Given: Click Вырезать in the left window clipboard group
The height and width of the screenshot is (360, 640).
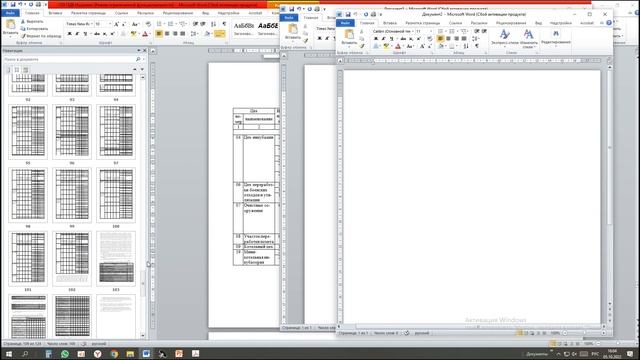Looking at the screenshot, I should pyautogui.click(x=32, y=22).
